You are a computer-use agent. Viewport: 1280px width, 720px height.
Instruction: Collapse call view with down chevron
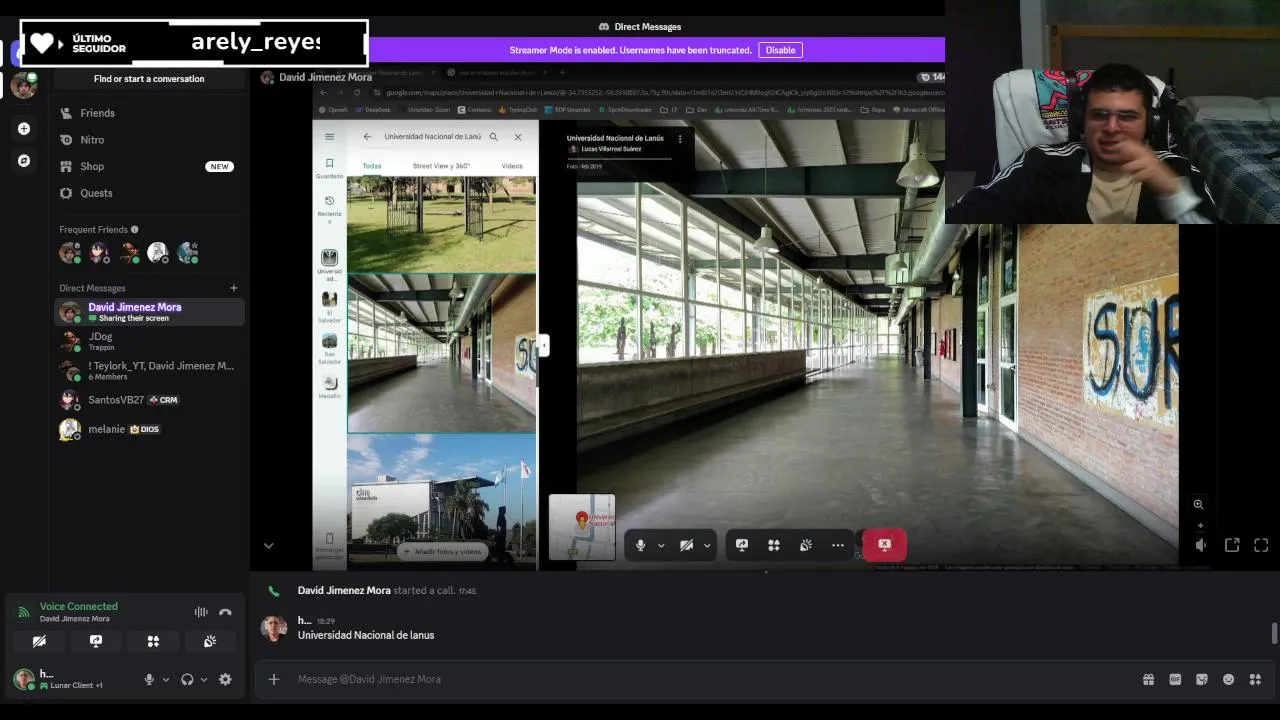[x=268, y=545]
